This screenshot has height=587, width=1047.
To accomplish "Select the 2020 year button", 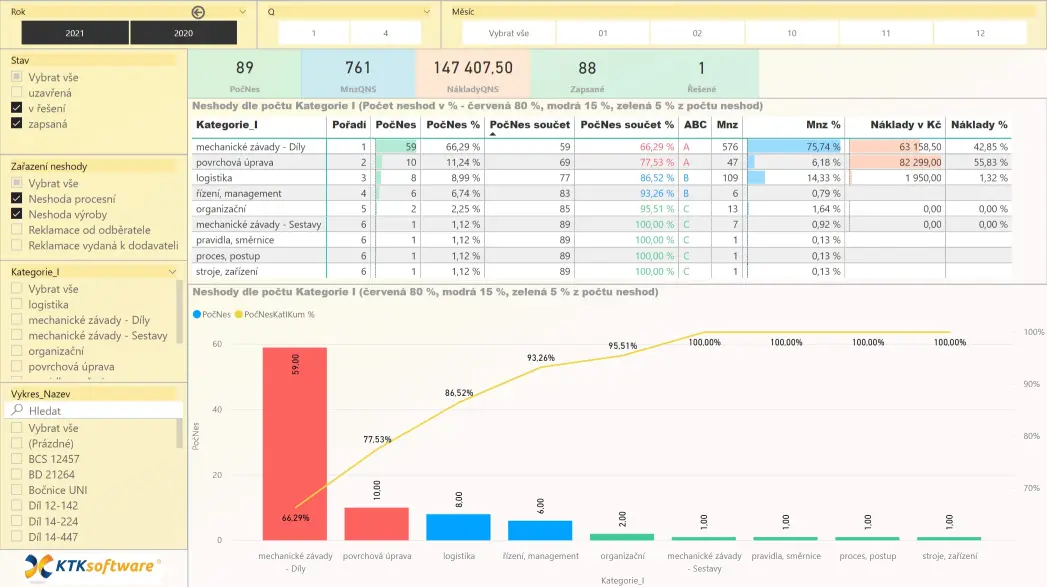I will click(183, 33).
